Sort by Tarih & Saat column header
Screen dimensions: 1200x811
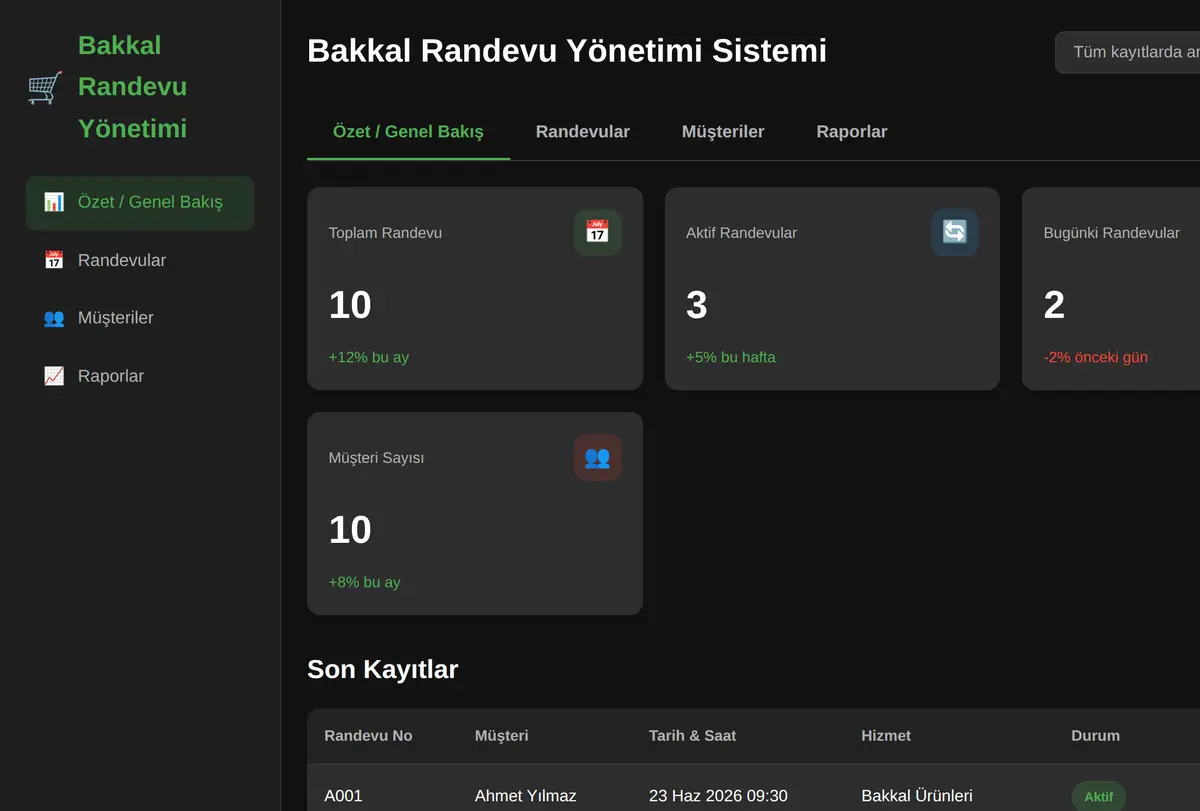pyautogui.click(x=692, y=736)
